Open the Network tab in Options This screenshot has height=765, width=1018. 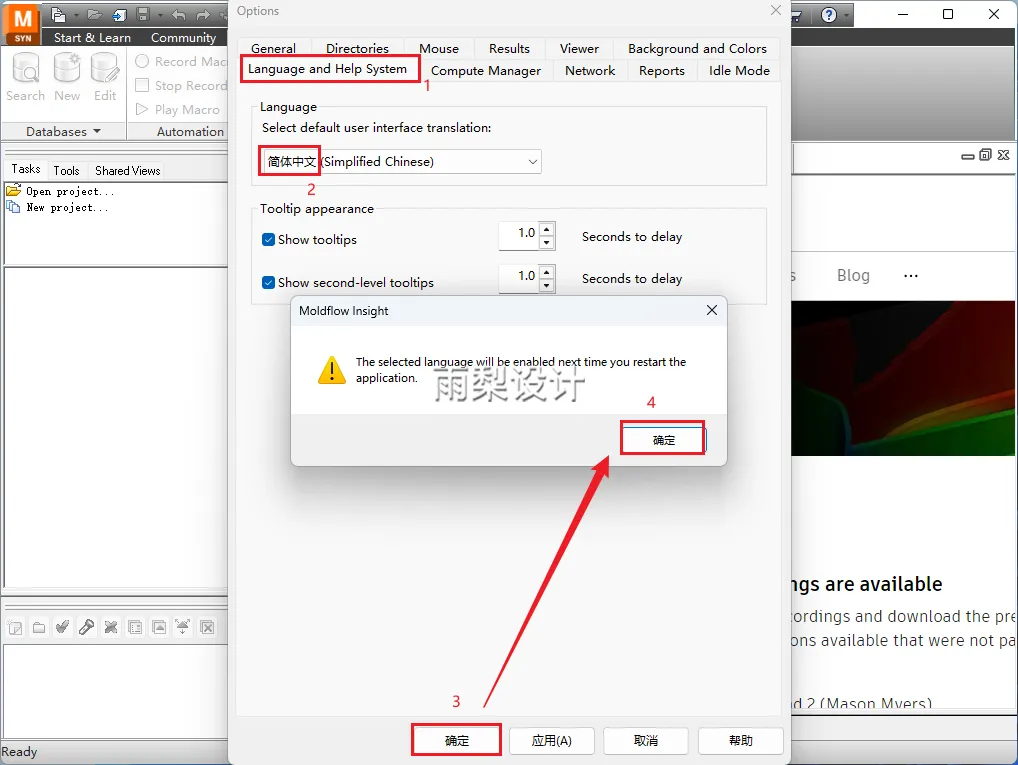[590, 71]
